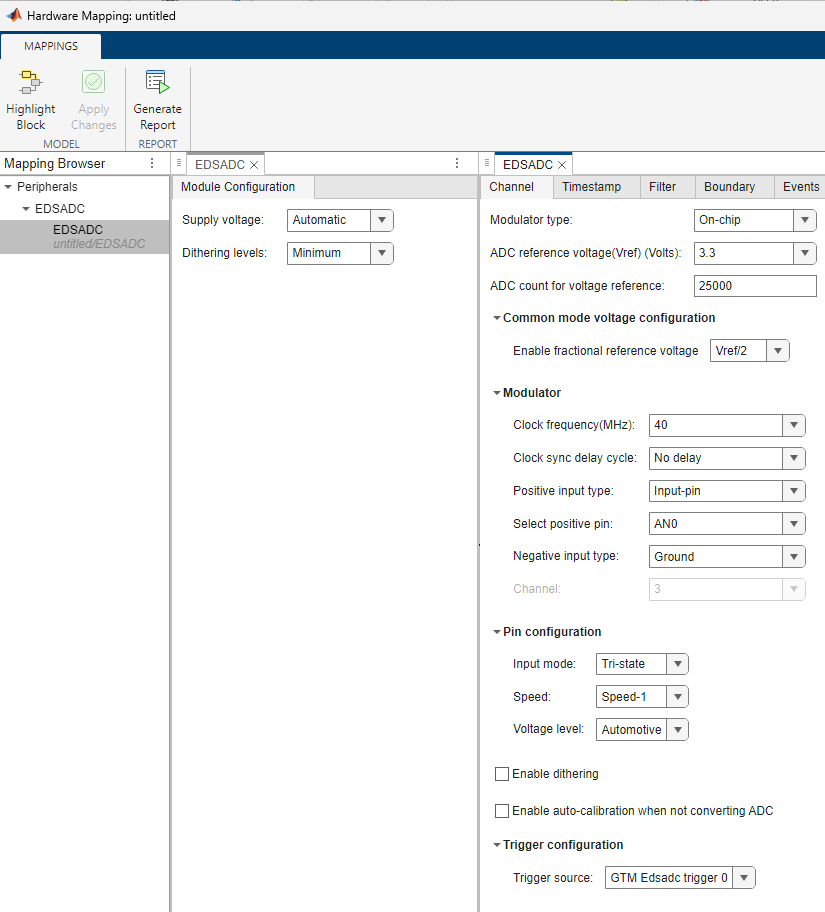Open the Modulator type dropdown
Image resolution: width=825 pixels, height=912 pixels.
(806, 220)
